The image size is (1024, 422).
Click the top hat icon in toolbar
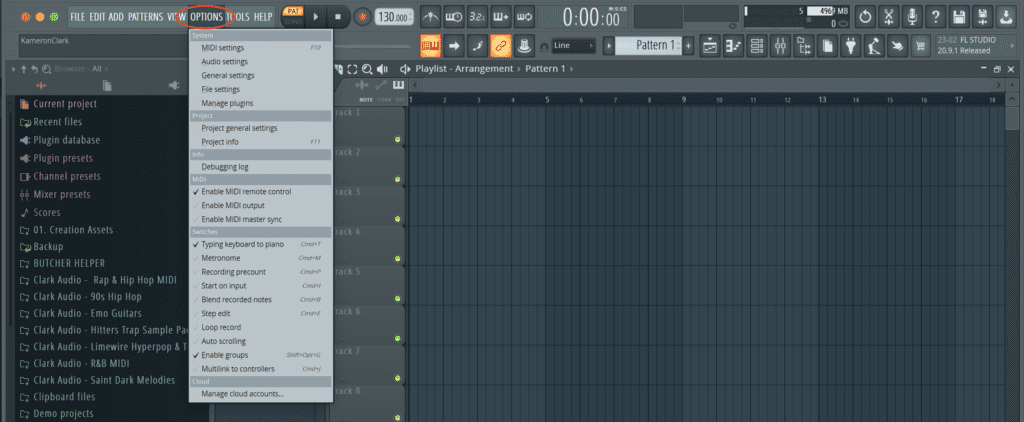click(524, 45)
